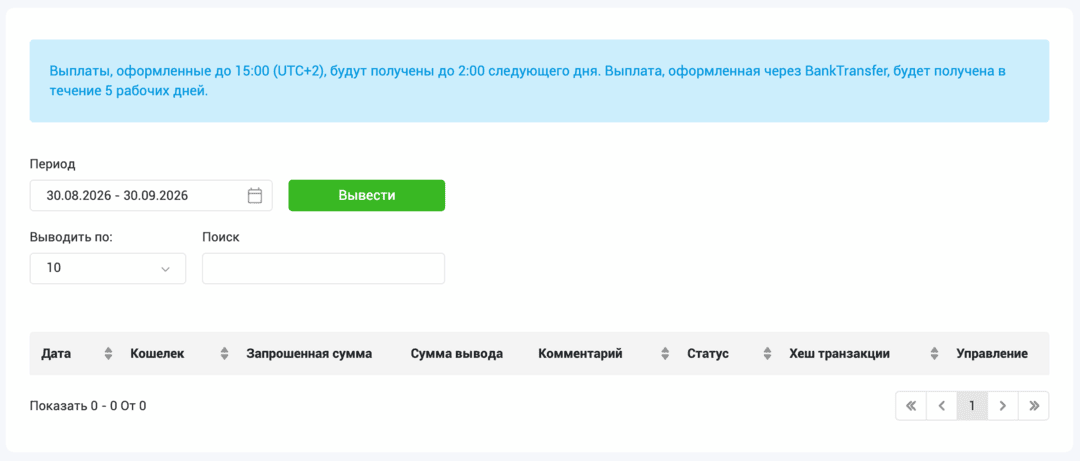Sort table by Комментарий column arrows
The width and height of the screenshot is (1080, 461).
(665, 354)
